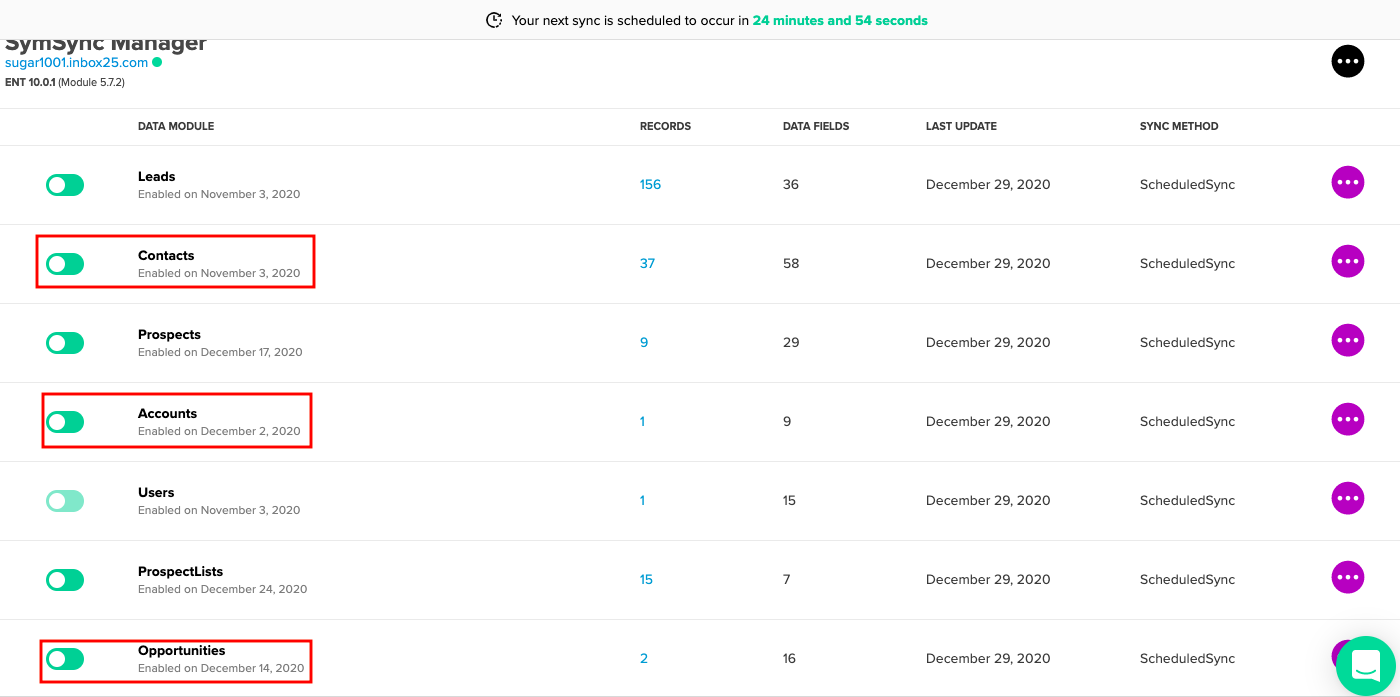
Task: Select the Opportunities module name
Action: 181,651
